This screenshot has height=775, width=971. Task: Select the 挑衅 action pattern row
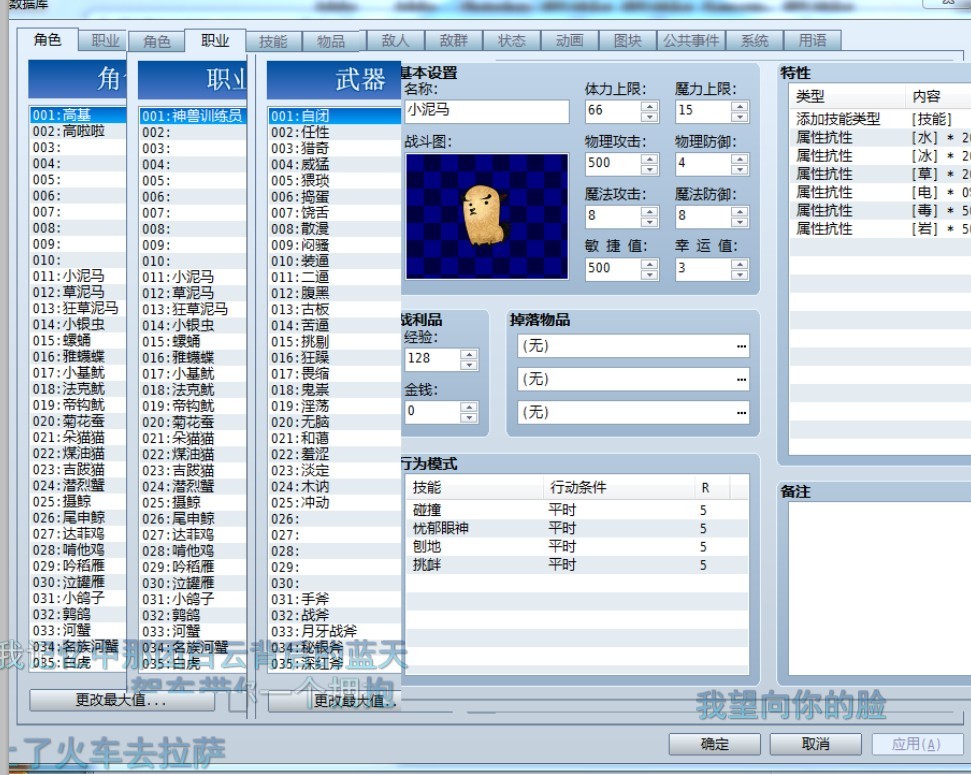pos(577,564)
